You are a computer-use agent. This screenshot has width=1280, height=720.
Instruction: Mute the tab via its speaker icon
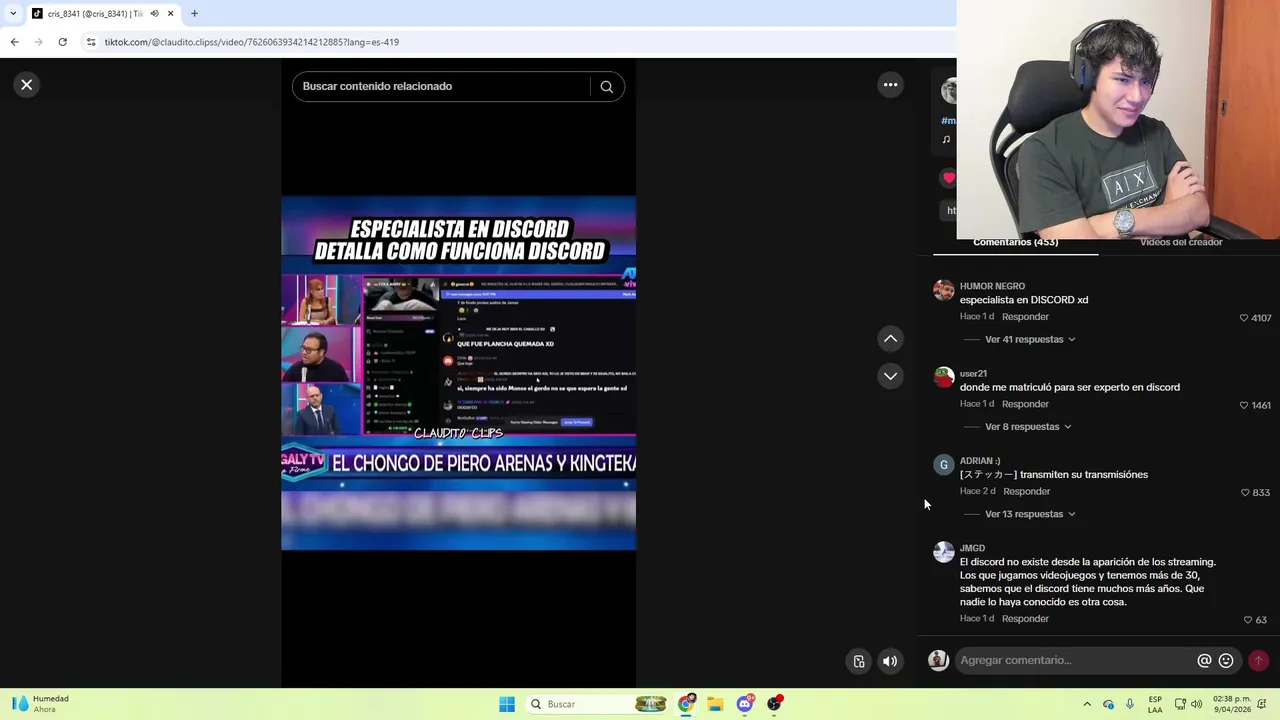154,14
